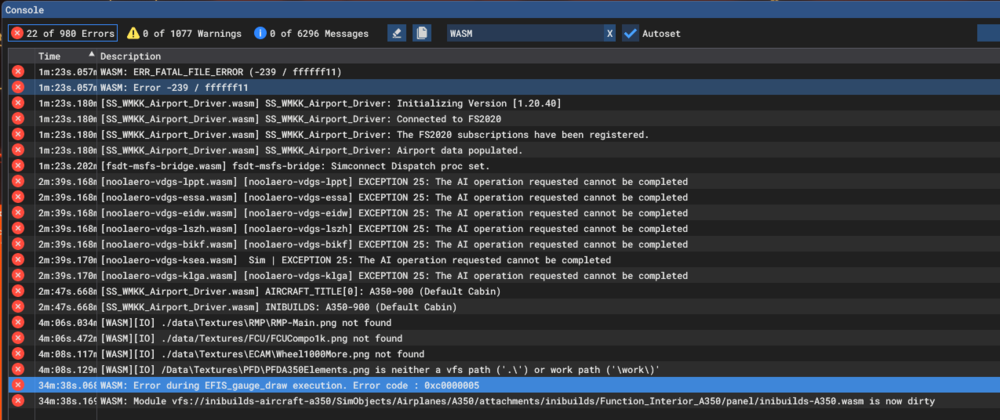Click error icon beside EFIS_gauge_draw error row
The image size is (1000, 420).
[18, 385]
